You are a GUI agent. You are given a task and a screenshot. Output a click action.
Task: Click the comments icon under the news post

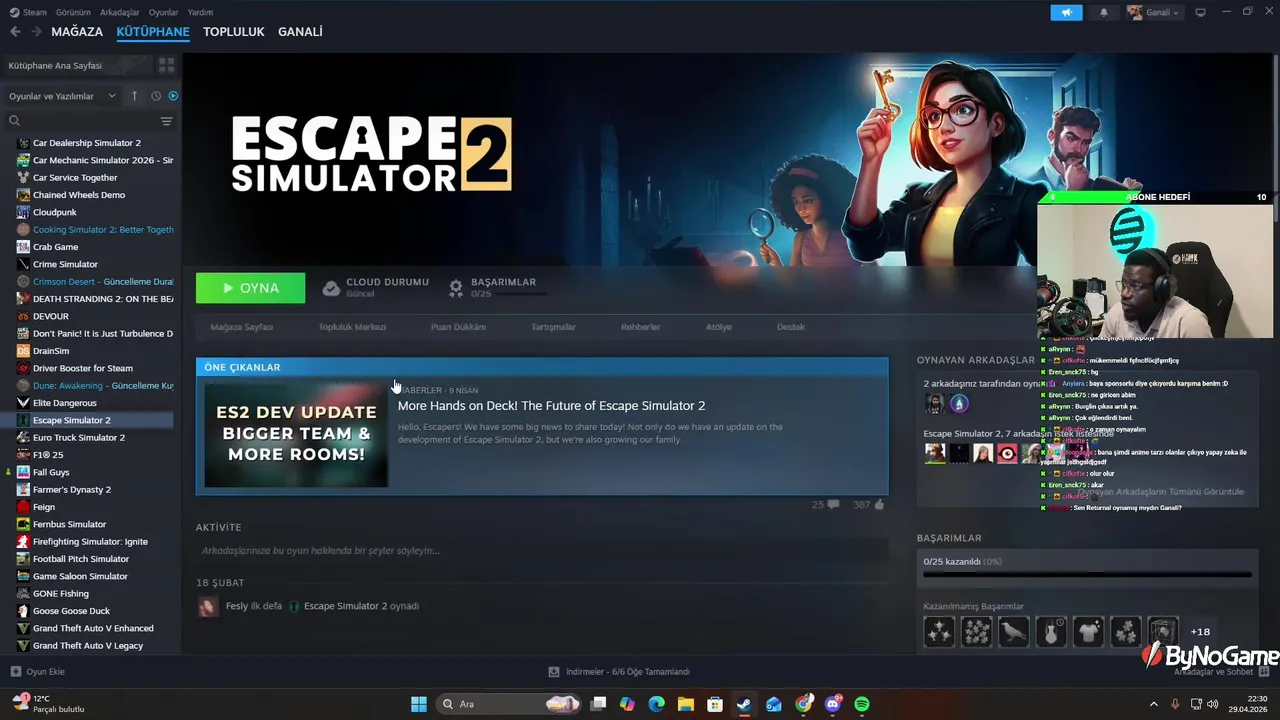[833, 505]
